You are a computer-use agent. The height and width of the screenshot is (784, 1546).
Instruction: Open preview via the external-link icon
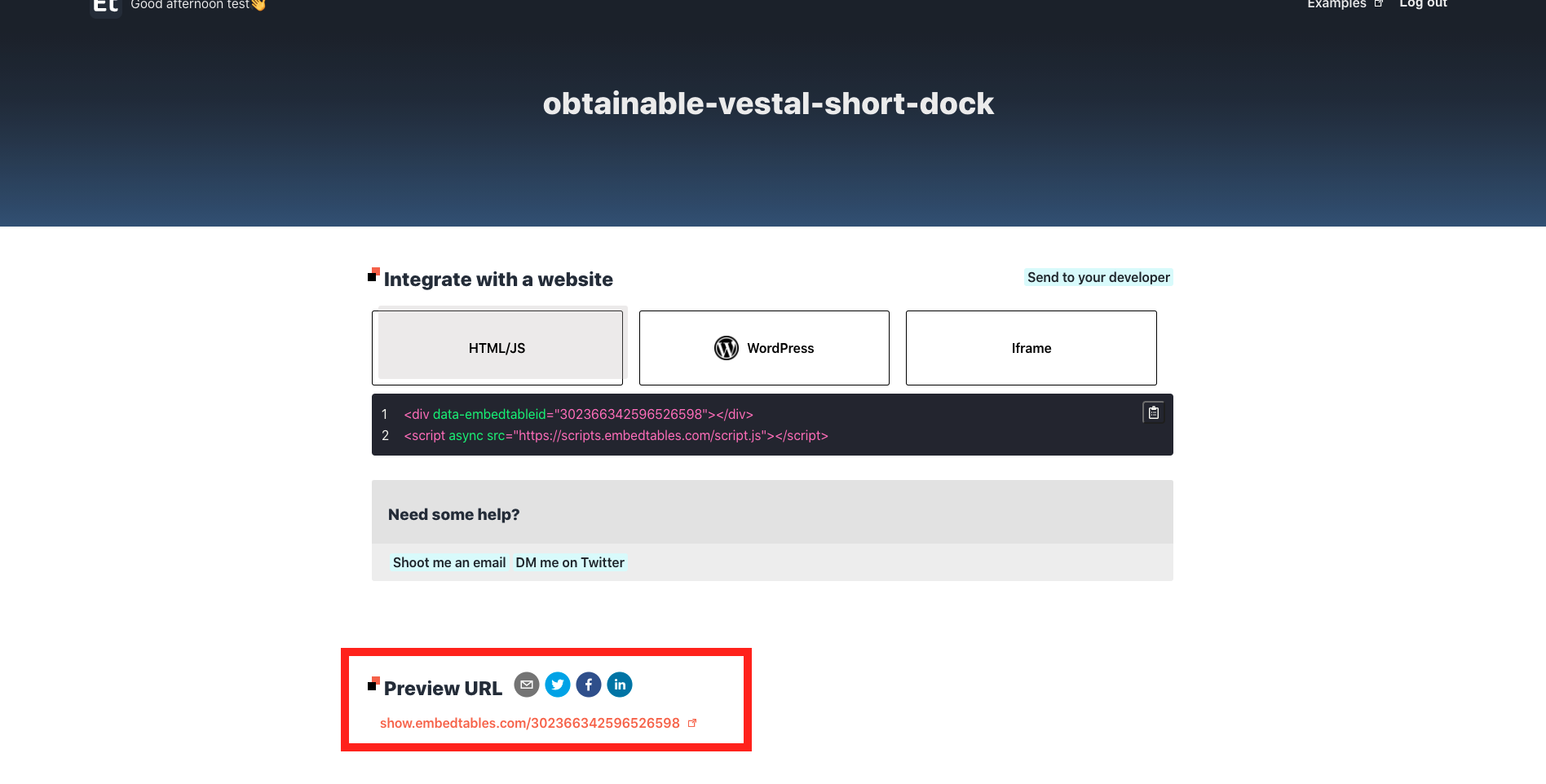point(692,723)
